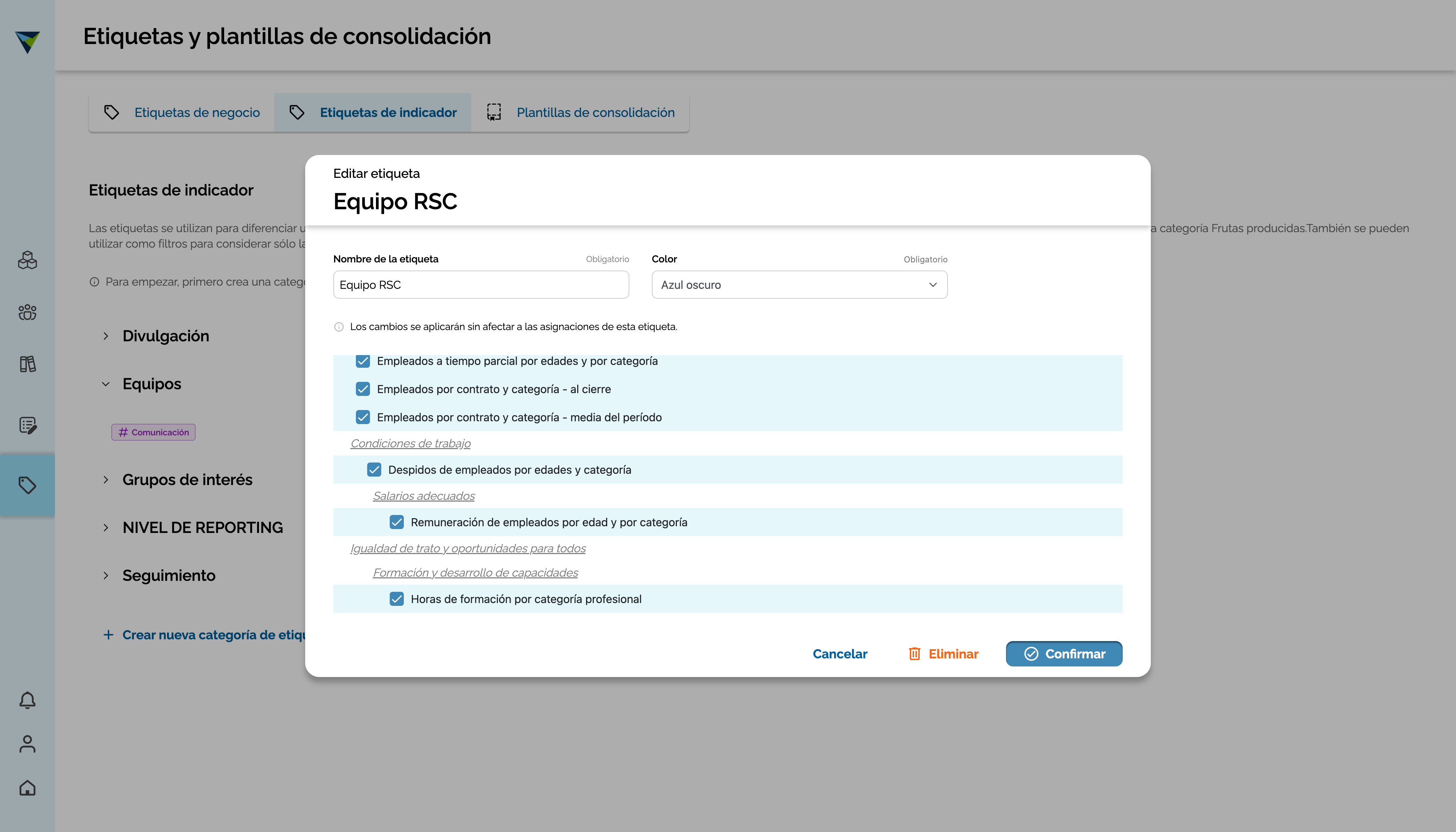Click the Comunicación purple tag chip
This screenshot has height=832, width=1456.
(153, 432)
